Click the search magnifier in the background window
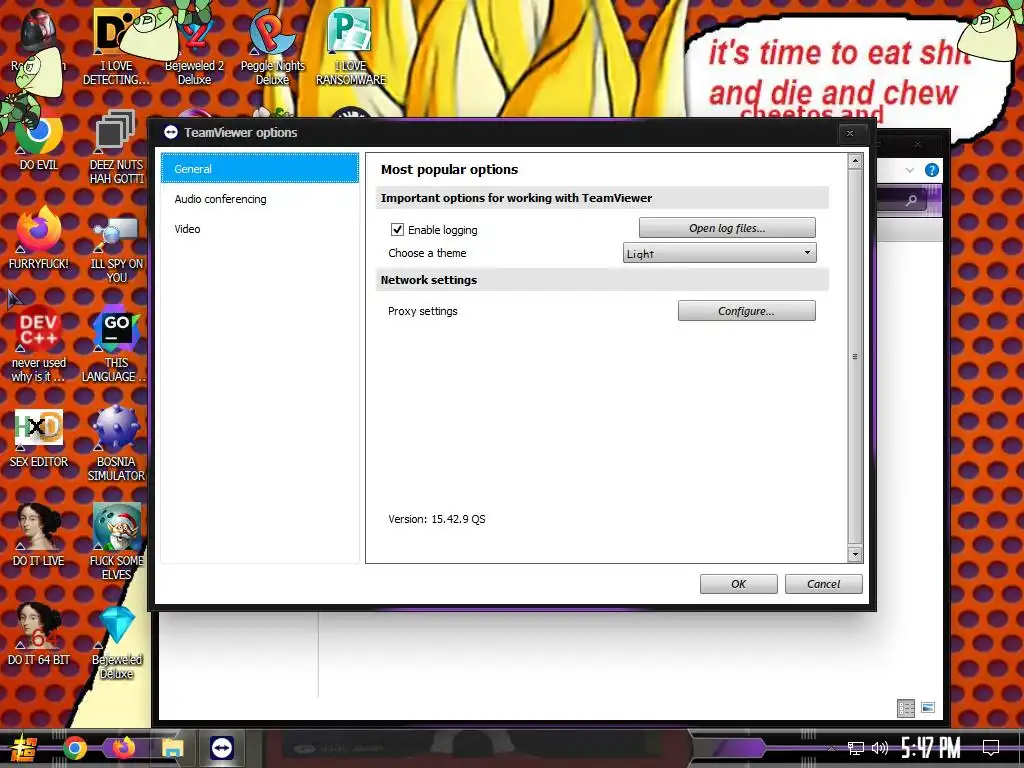 tap(912, 200)
